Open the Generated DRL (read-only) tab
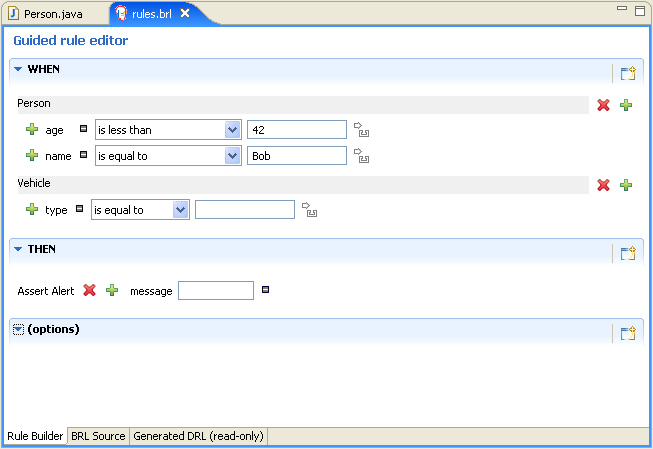The width and height of the screenshot is (653, 449). coord(198,436)
